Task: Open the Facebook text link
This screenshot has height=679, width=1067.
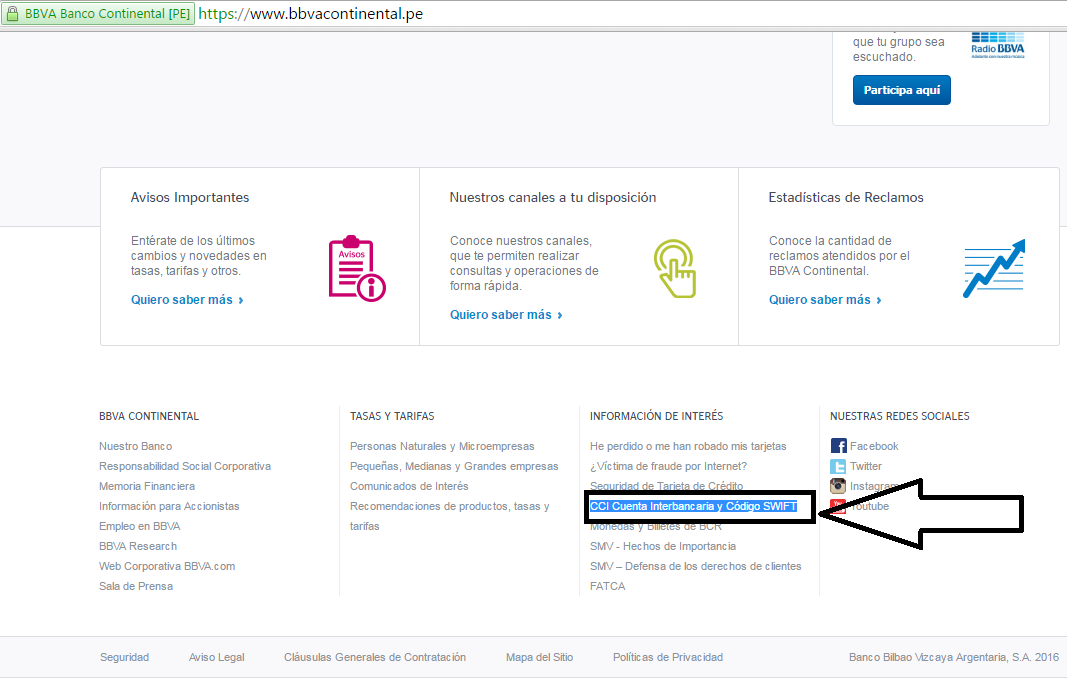Action: pos(874,446)
